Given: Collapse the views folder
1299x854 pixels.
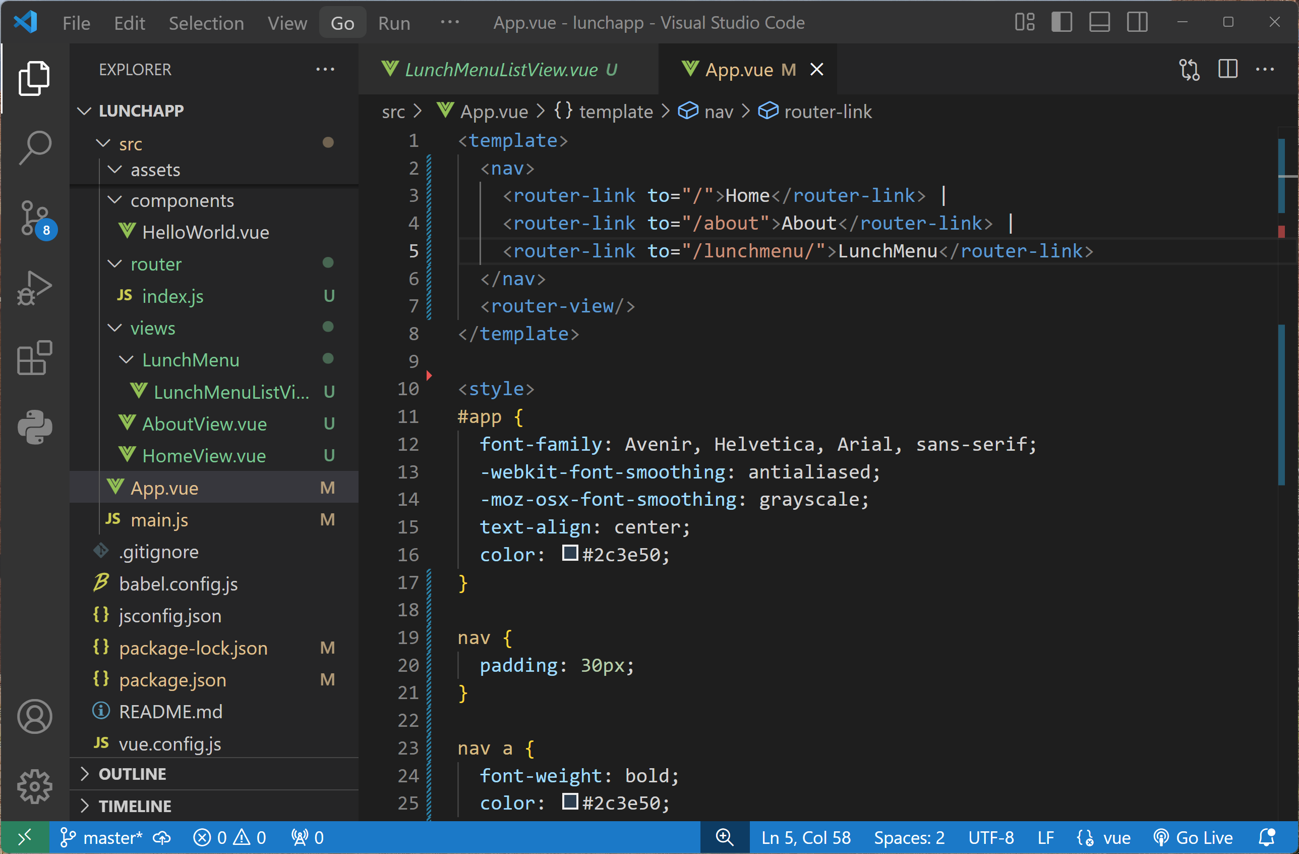Looking at the screenshot, I should (215, 328).
